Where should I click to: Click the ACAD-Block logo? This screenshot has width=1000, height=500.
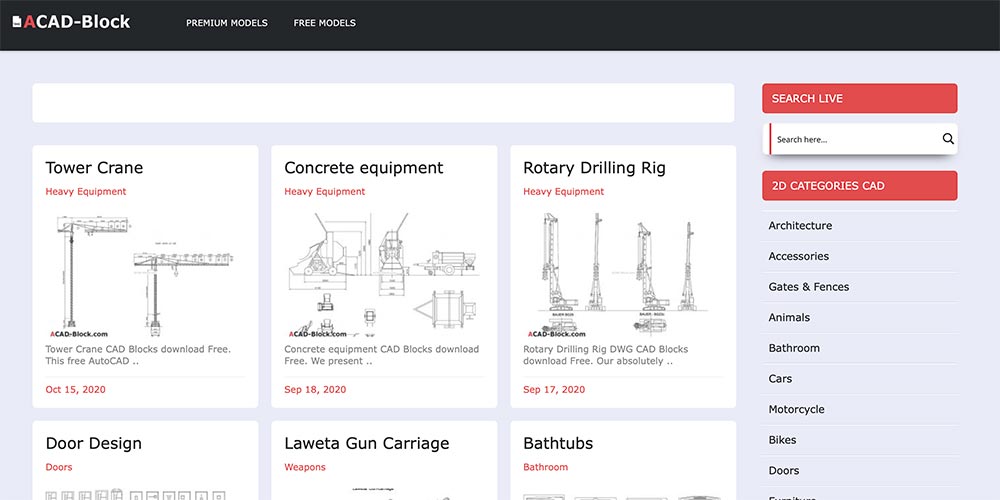[71, 22]
